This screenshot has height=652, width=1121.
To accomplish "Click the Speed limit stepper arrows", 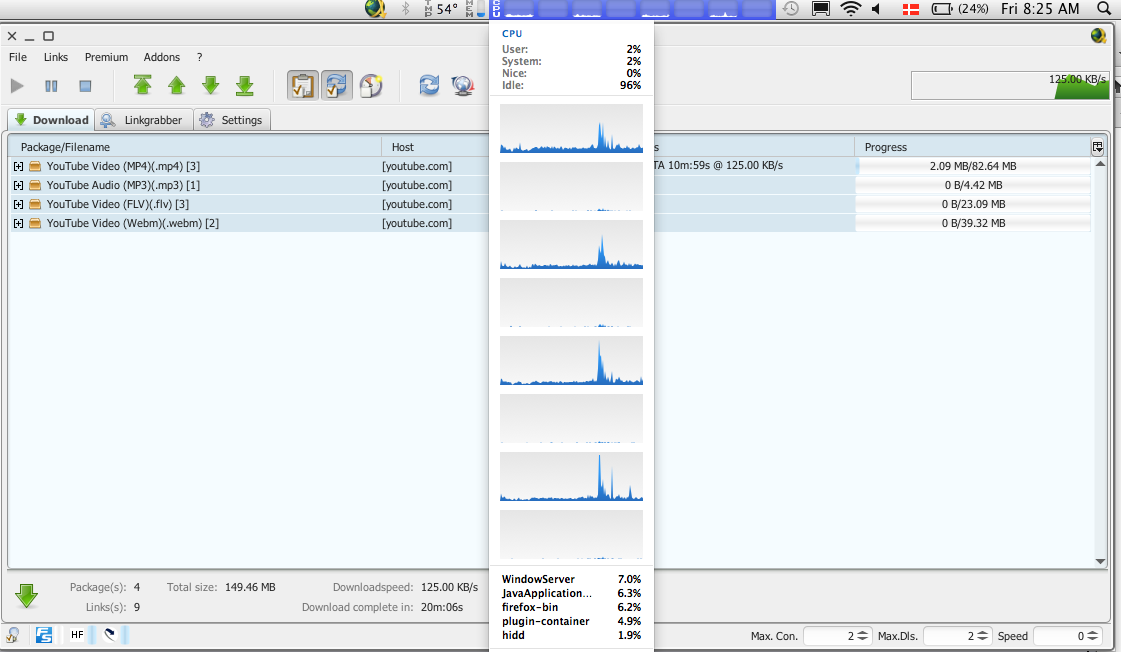I will pyautogui.click(x=1093, y=636).
